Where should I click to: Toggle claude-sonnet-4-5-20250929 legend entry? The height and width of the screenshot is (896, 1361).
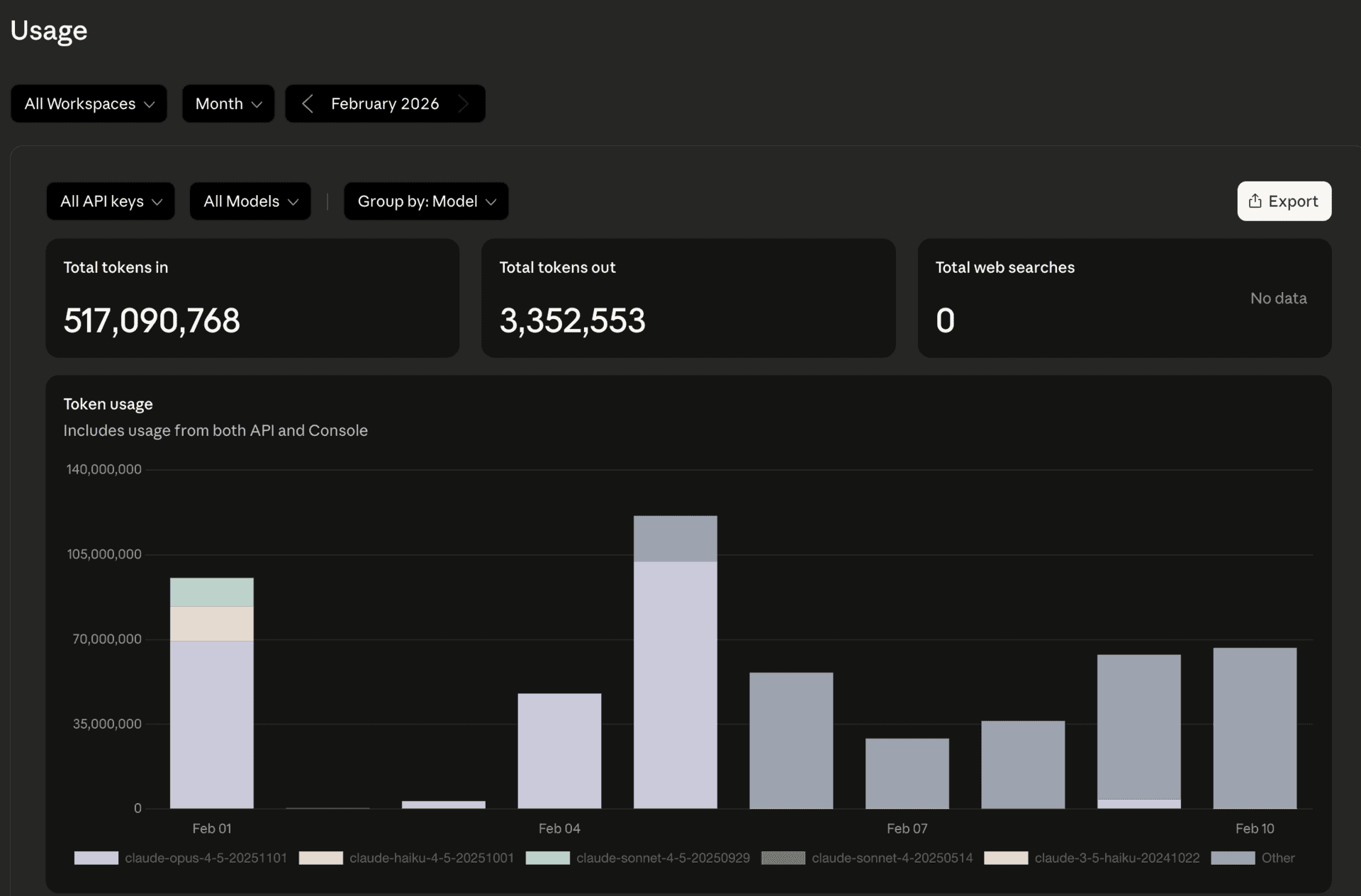663,858
